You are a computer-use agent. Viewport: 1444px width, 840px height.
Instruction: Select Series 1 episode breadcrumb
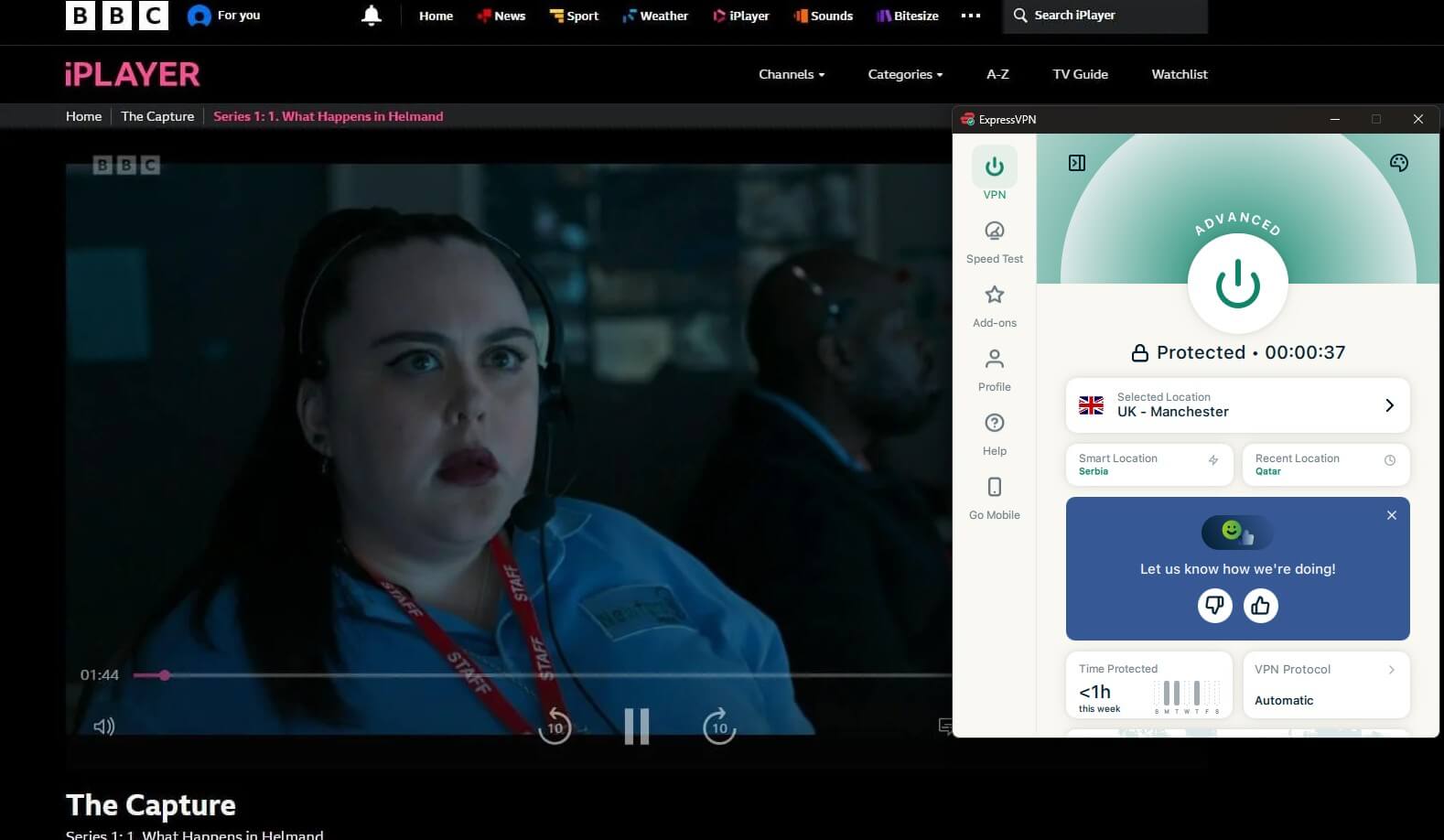pyautogui.click(x=328, y=116)
